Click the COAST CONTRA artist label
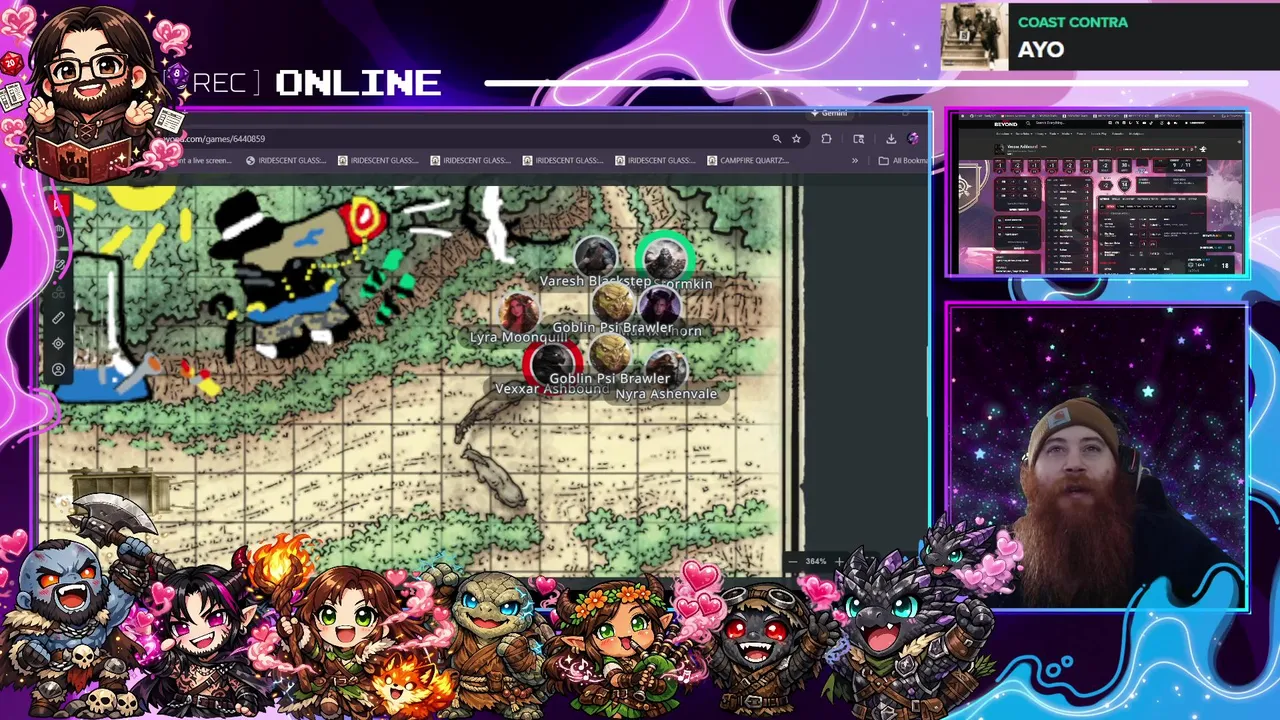This screenshot has height=720, width=1280. coord(1072,22)
